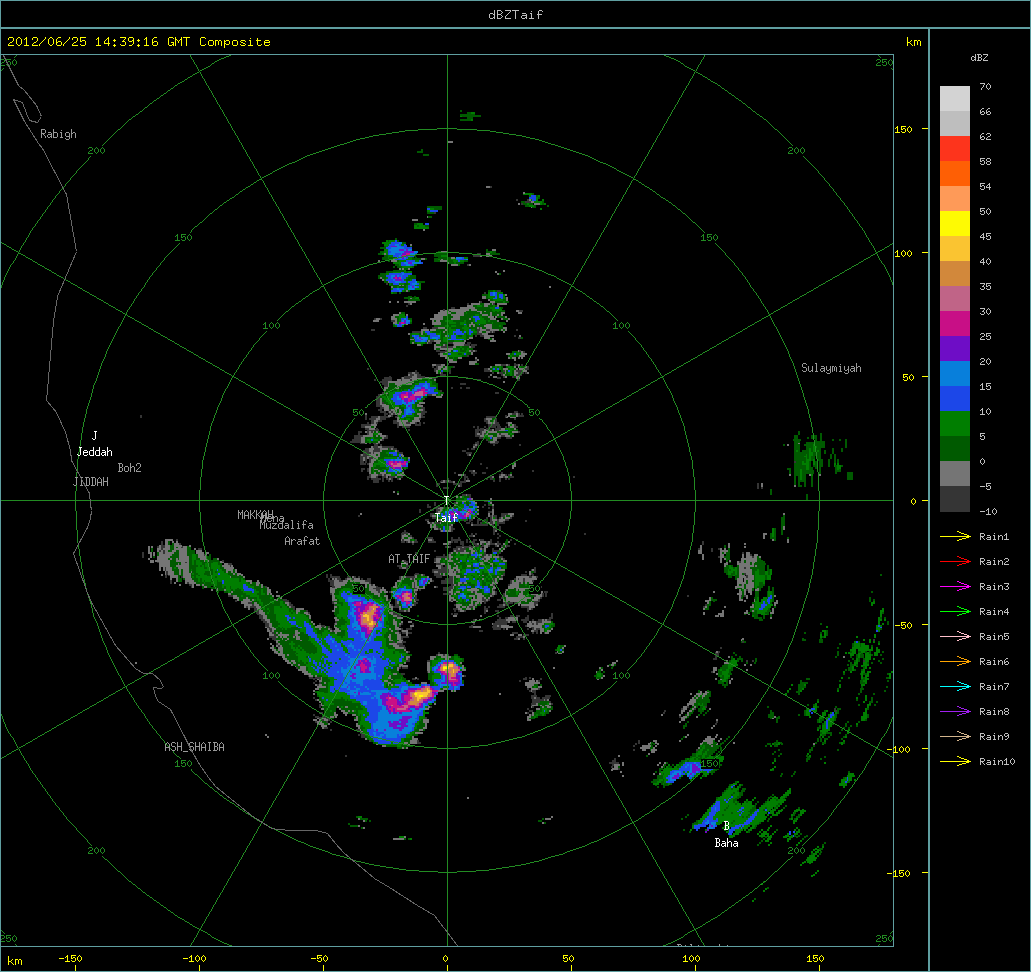
Task: Click the dBZTaif title bar
Action: (515, 13)
